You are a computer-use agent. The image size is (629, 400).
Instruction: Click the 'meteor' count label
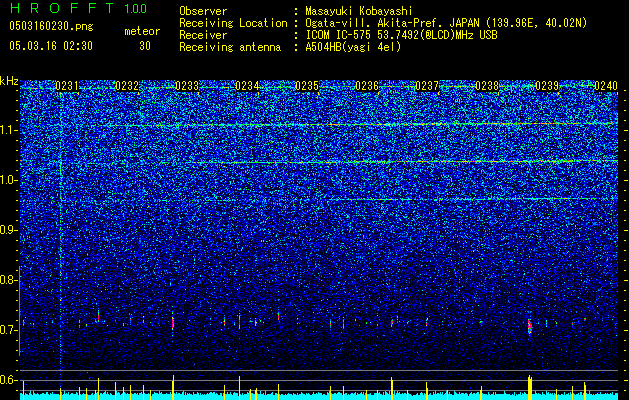[x=142, y=31]
